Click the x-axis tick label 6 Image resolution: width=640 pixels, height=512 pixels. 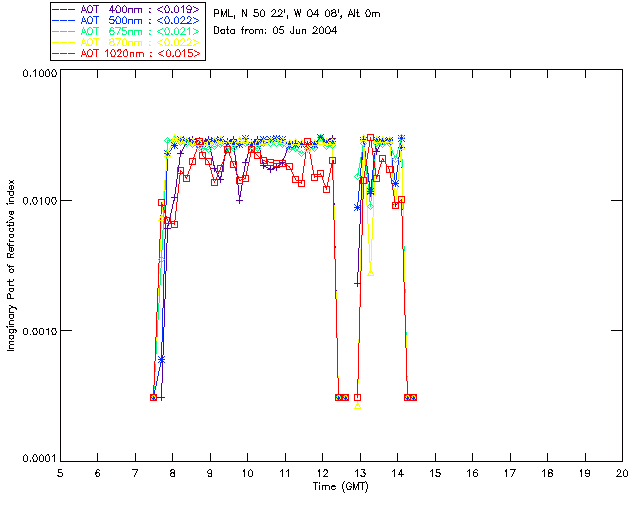click(x=98, y=473)
